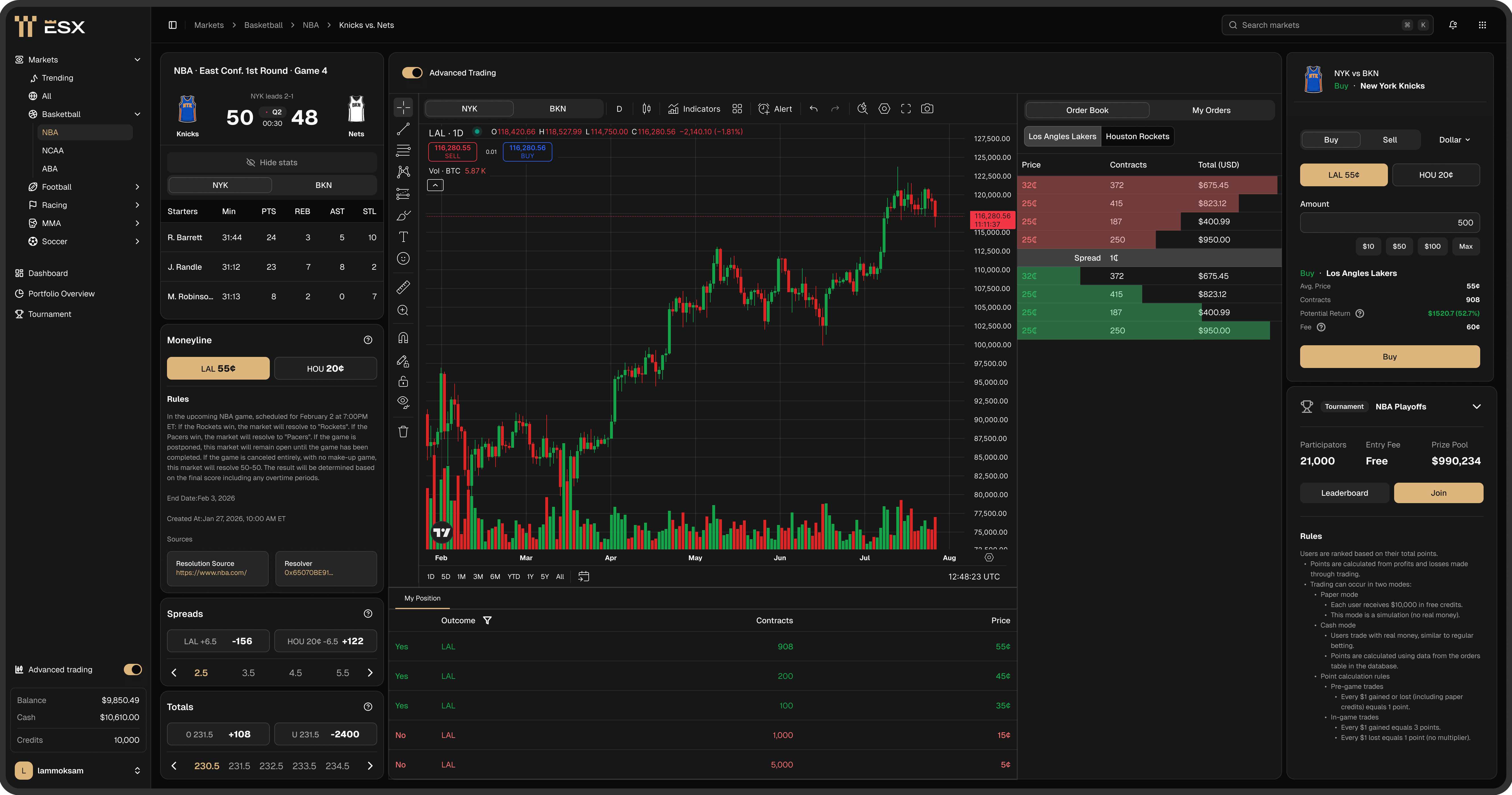Select the BKN stats toggle under Hide stats
1512x795 pixels.
pyautogui.click(x=323, y=185)
